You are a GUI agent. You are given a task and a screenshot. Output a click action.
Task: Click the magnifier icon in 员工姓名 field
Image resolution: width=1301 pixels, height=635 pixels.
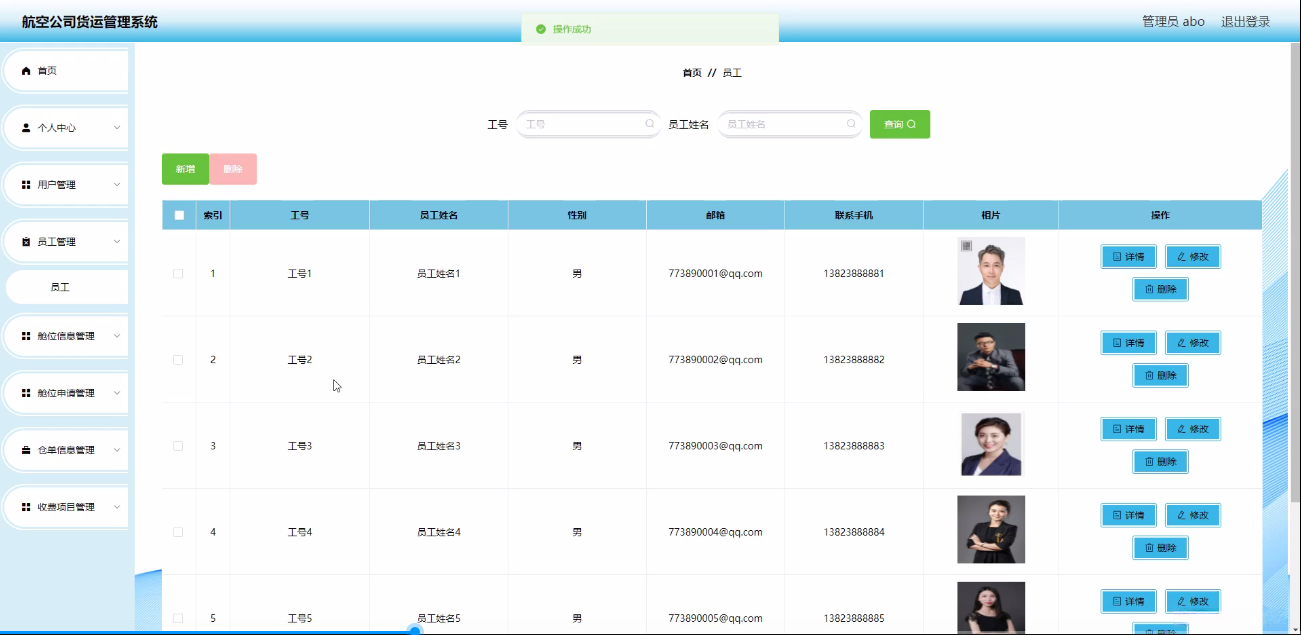[x=851, y=124]
